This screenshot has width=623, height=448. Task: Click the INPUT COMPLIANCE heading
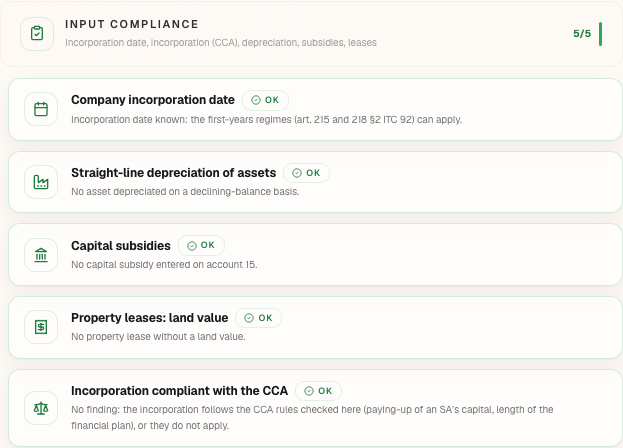[132, 24]
